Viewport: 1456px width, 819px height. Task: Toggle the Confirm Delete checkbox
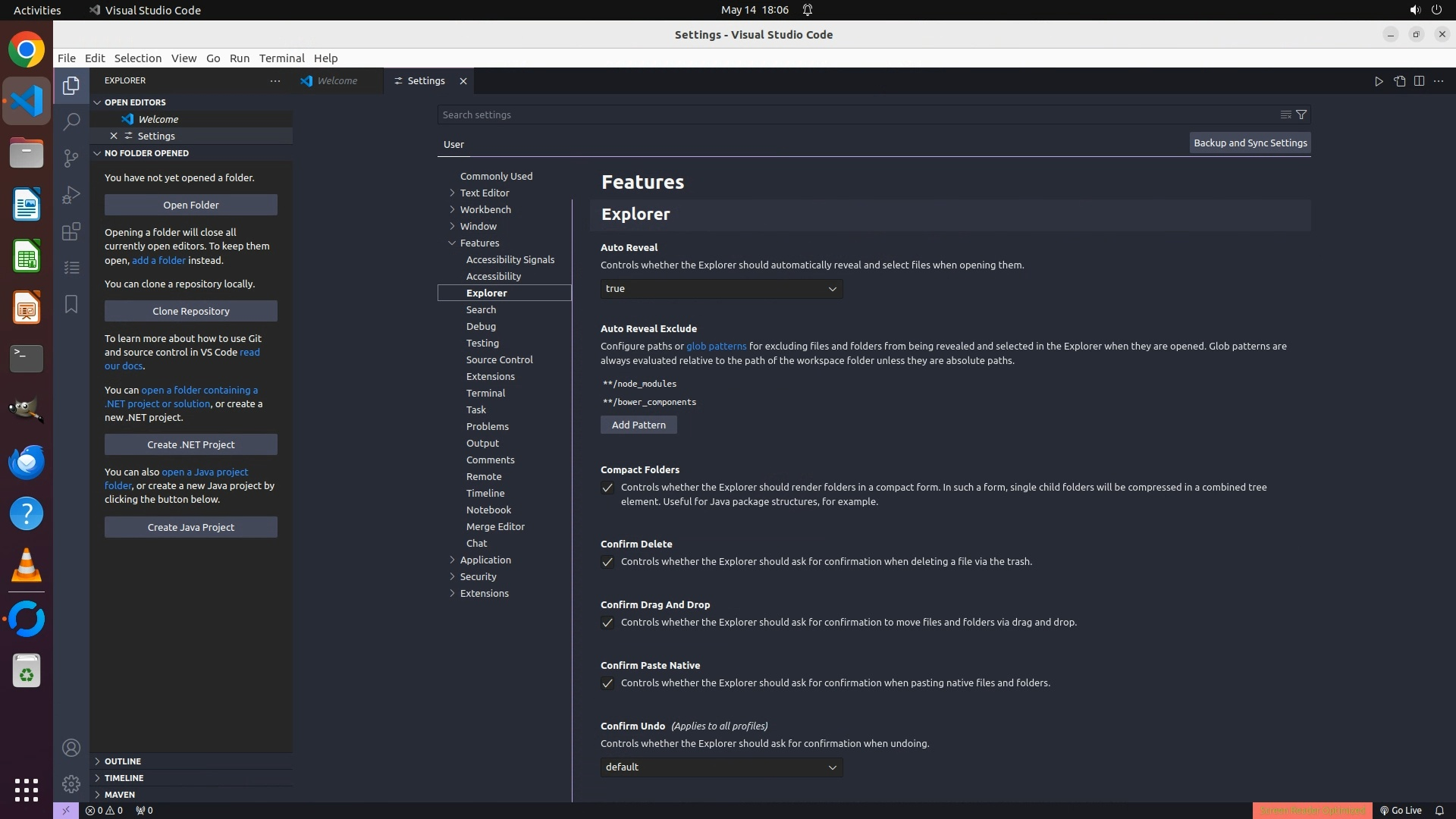pyautogui.click(x=607, y=562)
